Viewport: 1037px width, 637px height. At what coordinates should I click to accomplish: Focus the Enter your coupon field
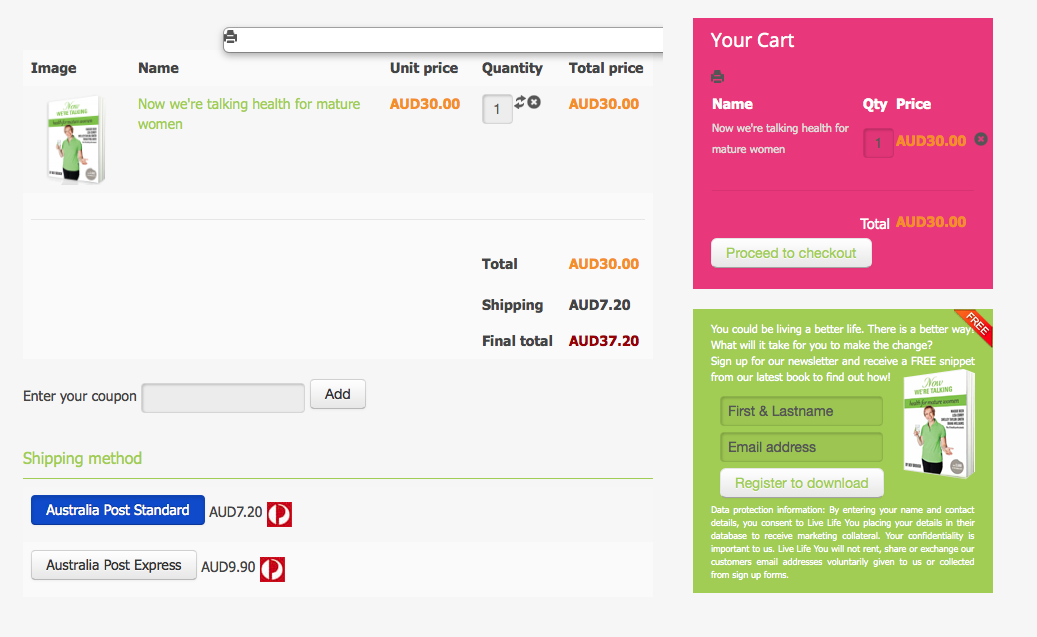[223, 398]
